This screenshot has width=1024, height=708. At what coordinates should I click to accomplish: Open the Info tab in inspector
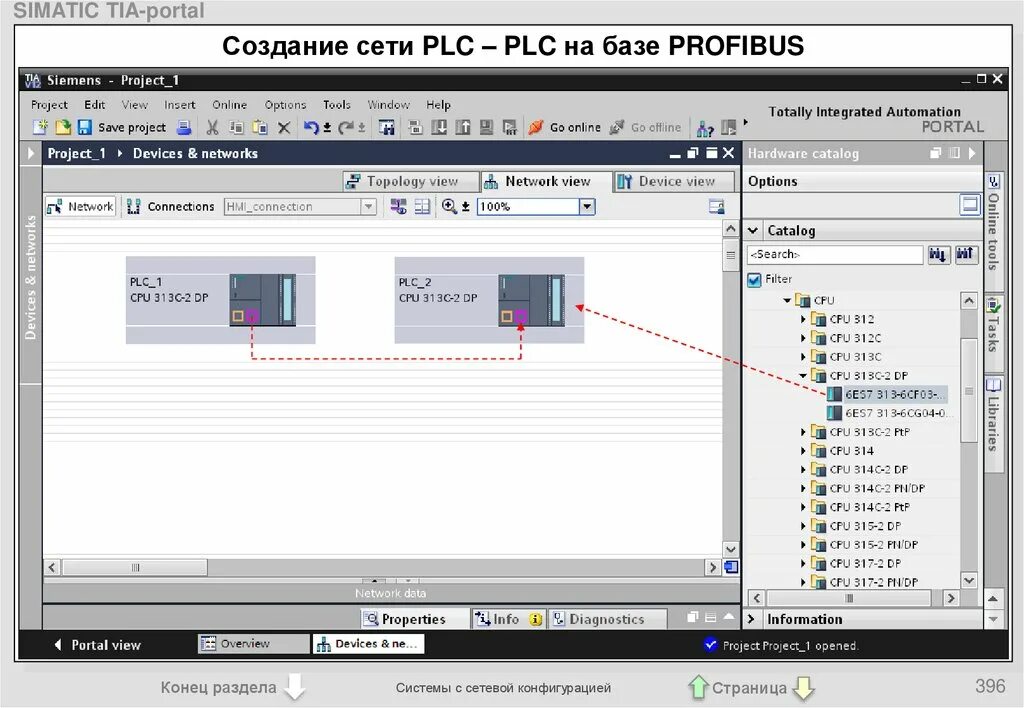(507, 619)
